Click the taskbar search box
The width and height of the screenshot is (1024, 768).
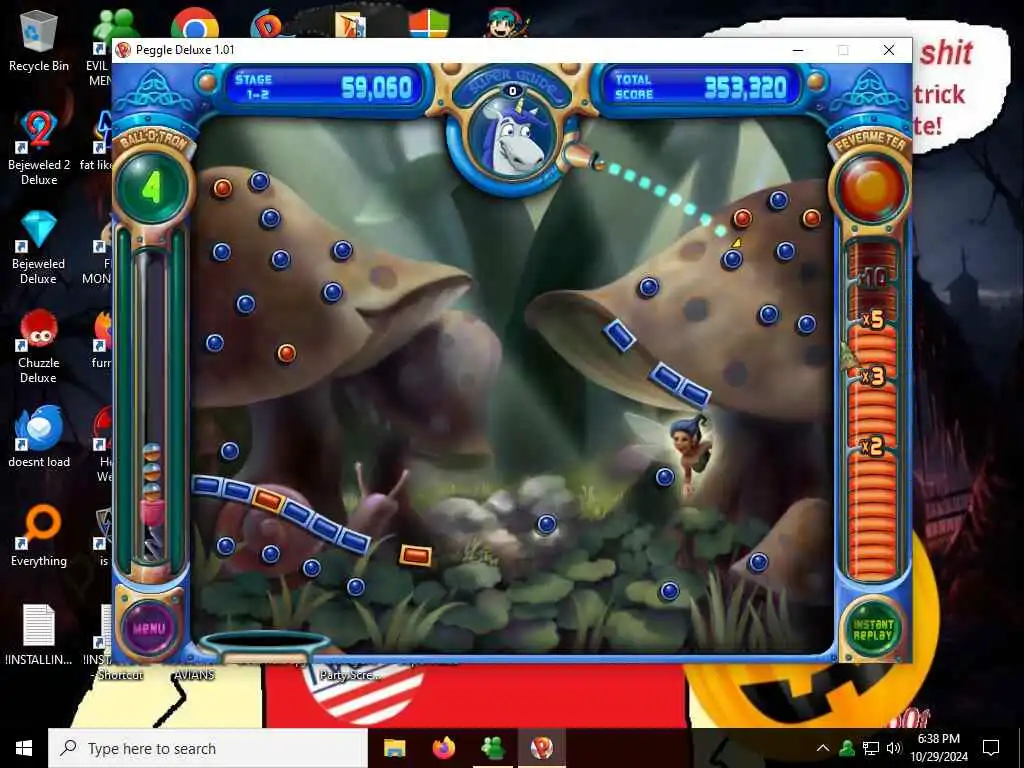(x=208, y=748)
